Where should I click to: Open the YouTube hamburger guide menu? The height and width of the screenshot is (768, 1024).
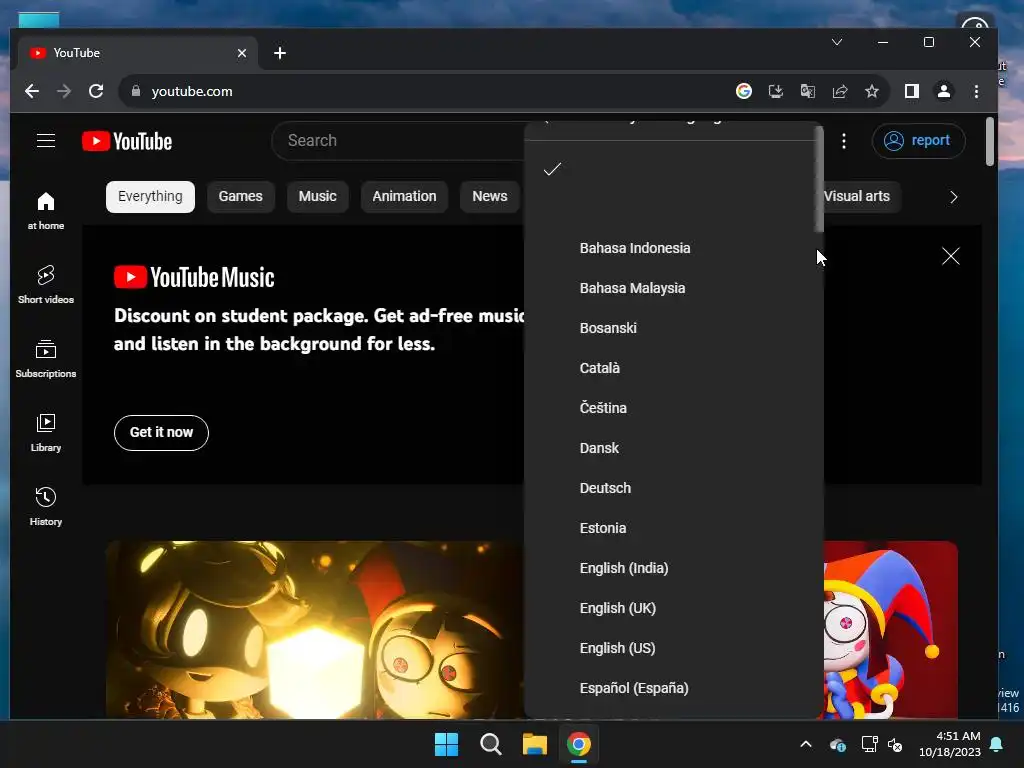tap(46, 140)
